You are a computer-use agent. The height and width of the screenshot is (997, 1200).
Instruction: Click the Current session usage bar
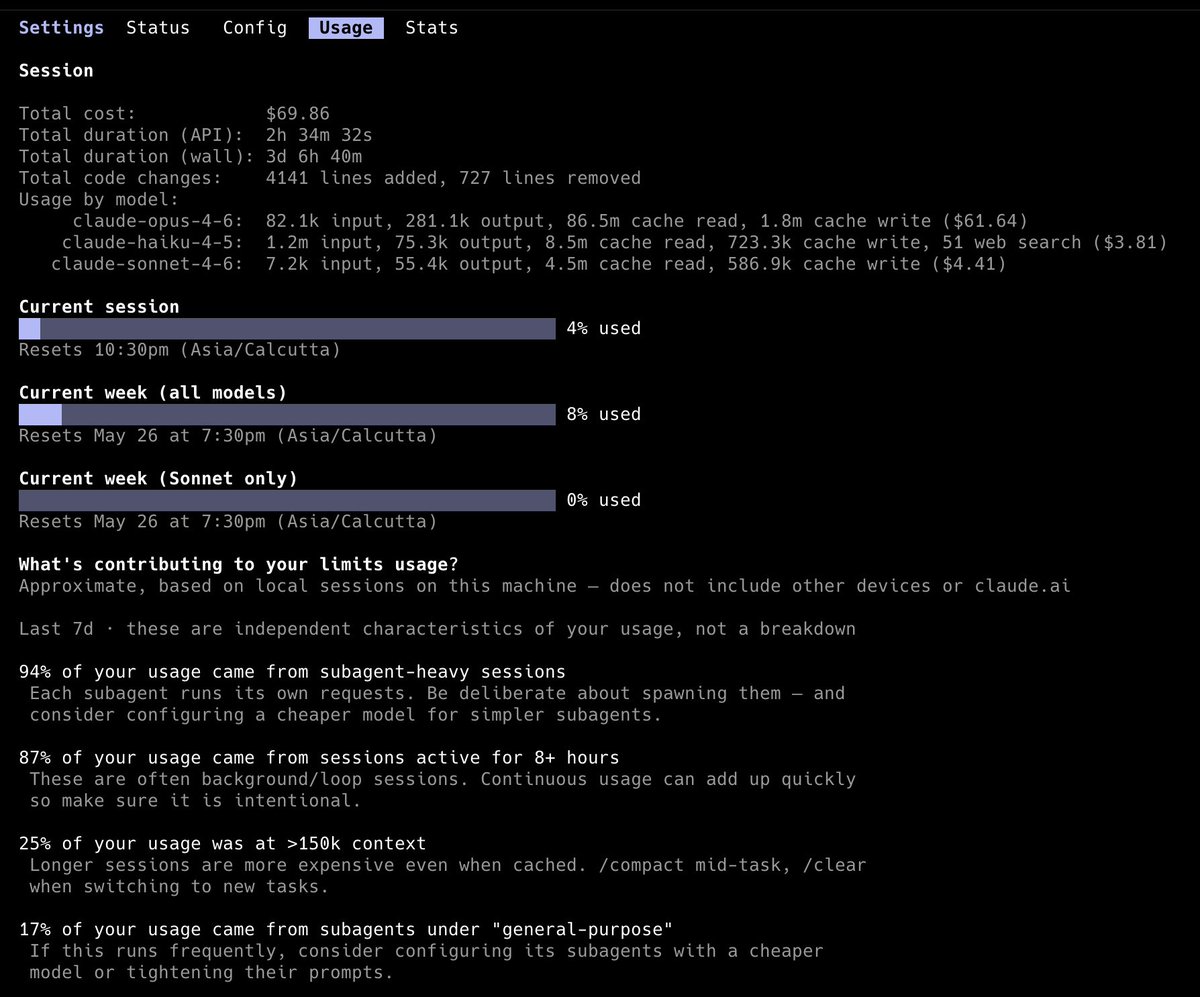click(287, 329)
